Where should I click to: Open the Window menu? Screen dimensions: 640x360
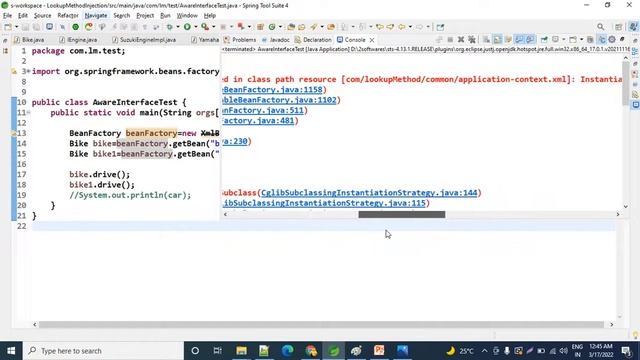(x=187, y=16)
